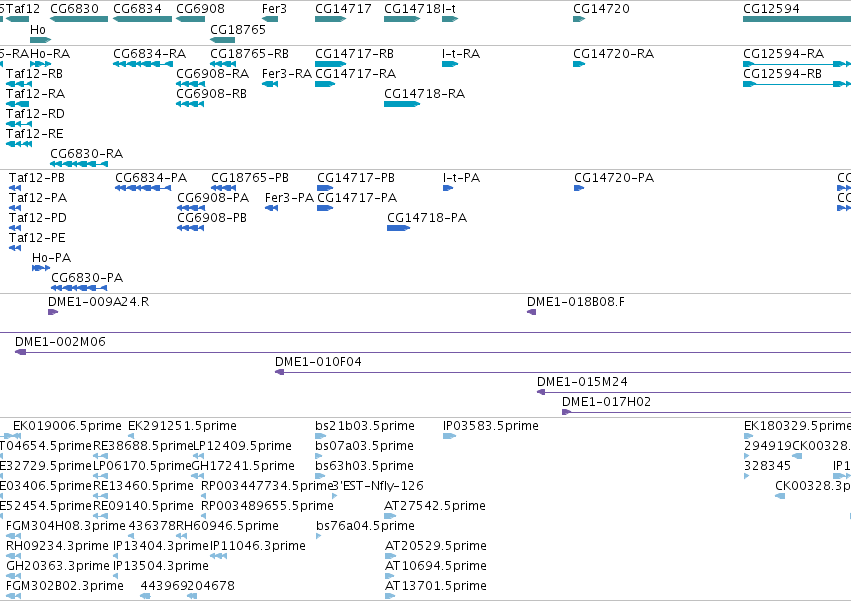Viewport: 851px width, 601px height.
Task: Click the CG6908-PB protein label
Action: (212, 218)
